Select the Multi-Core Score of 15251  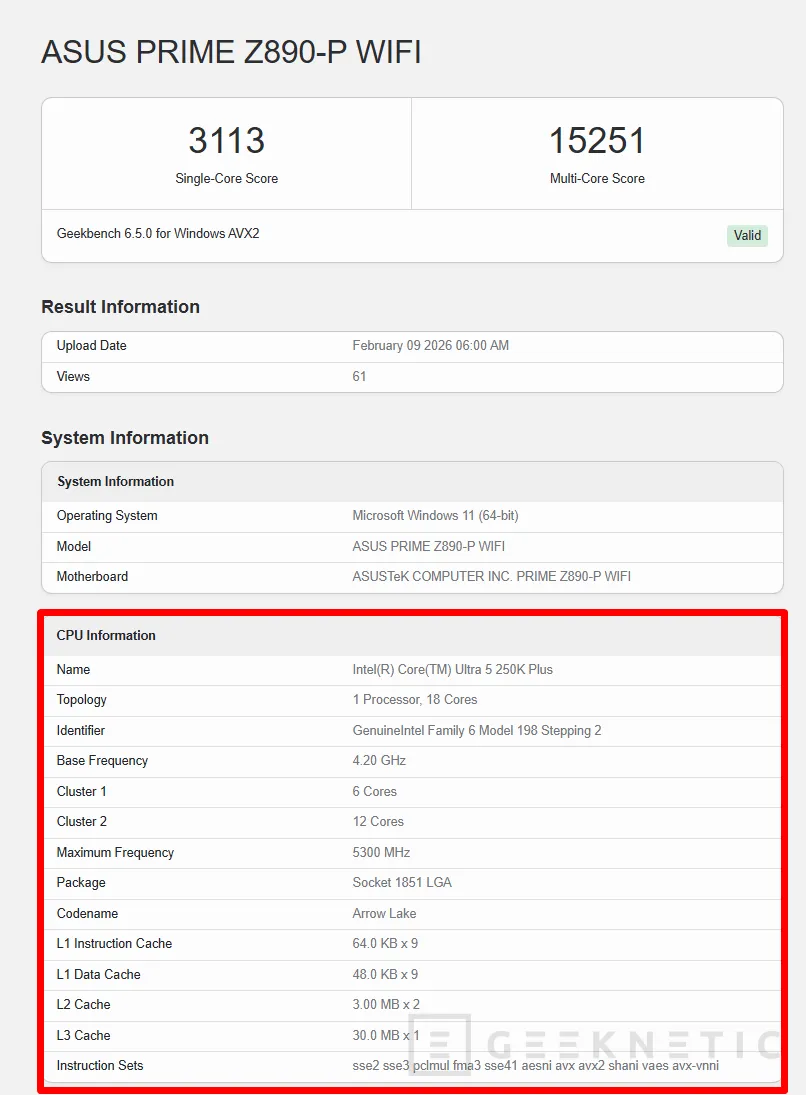(597, 140)
